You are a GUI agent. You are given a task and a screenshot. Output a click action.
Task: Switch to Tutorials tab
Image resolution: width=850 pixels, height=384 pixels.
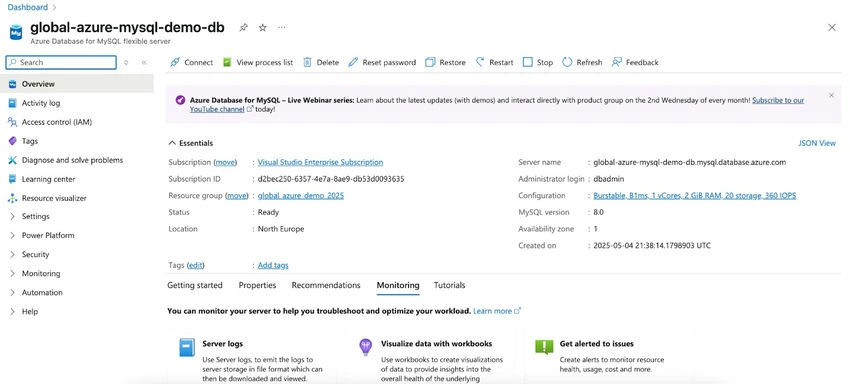pyautogui.click(x=449, y=285)
